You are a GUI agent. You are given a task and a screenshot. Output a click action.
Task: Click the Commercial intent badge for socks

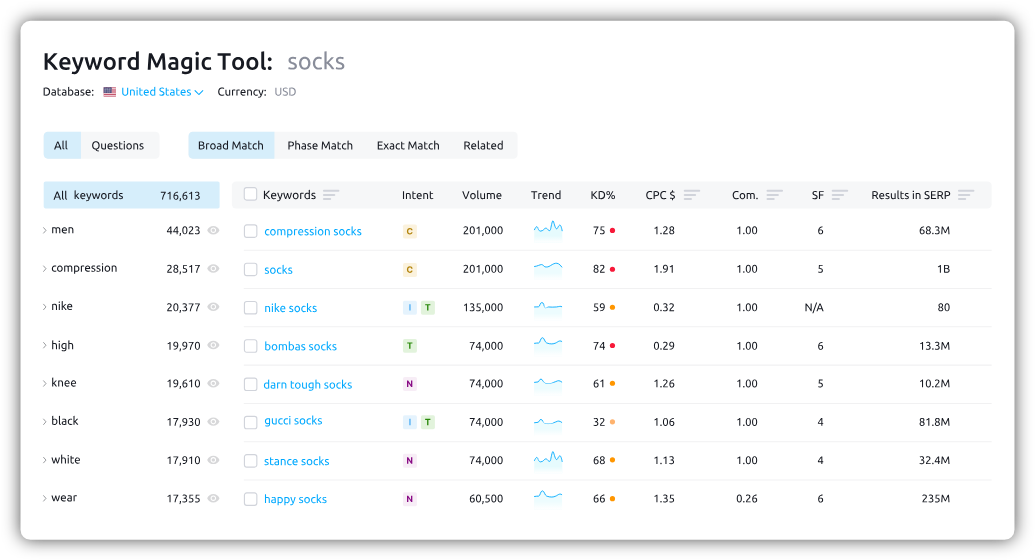tap(409, 270)
